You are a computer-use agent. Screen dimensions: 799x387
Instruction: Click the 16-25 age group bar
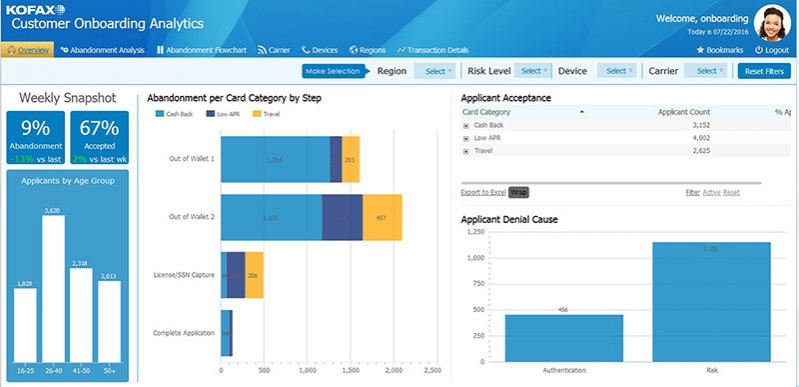coord(25,325)
